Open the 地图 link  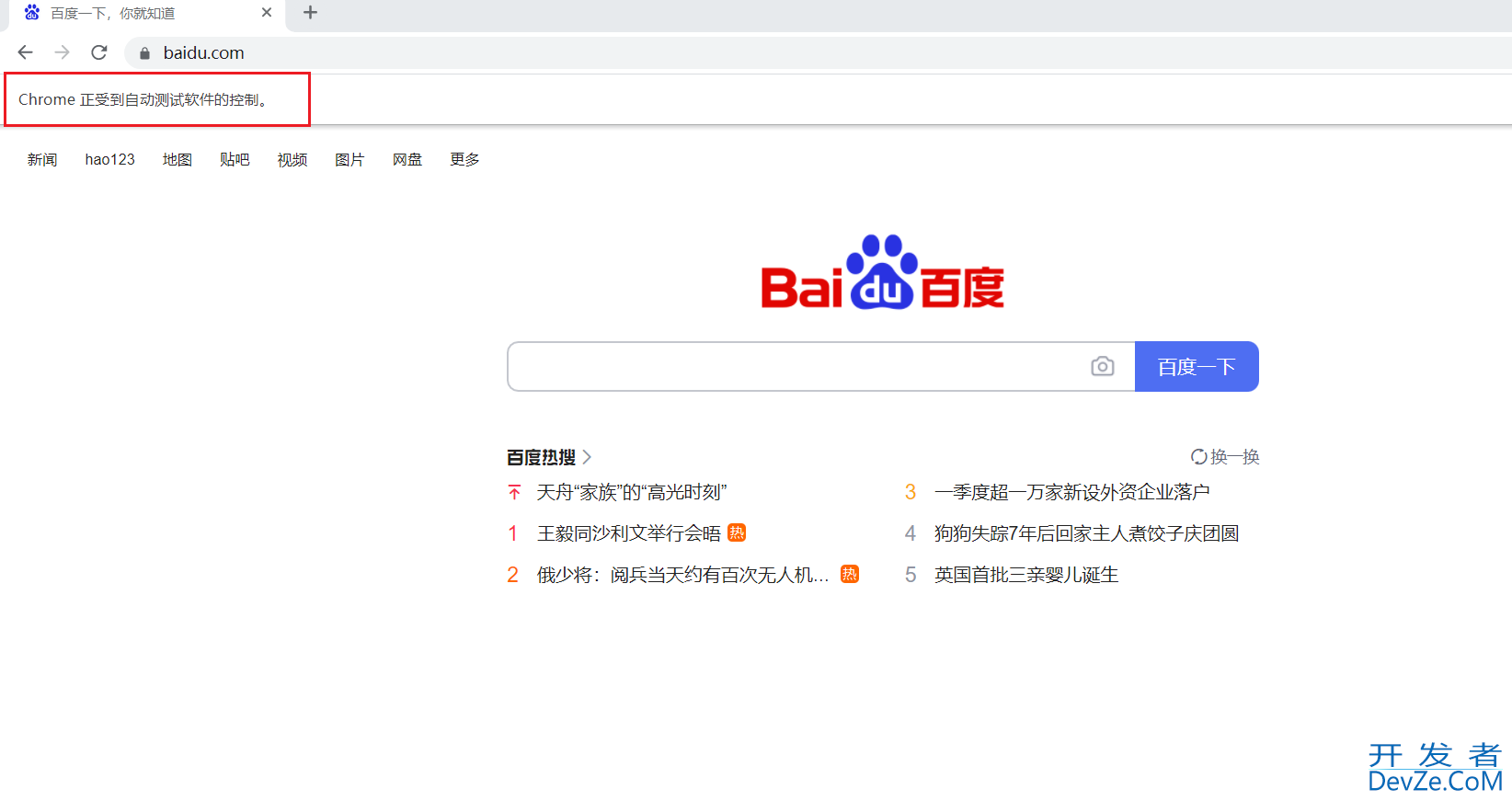[x=178, y=160]
